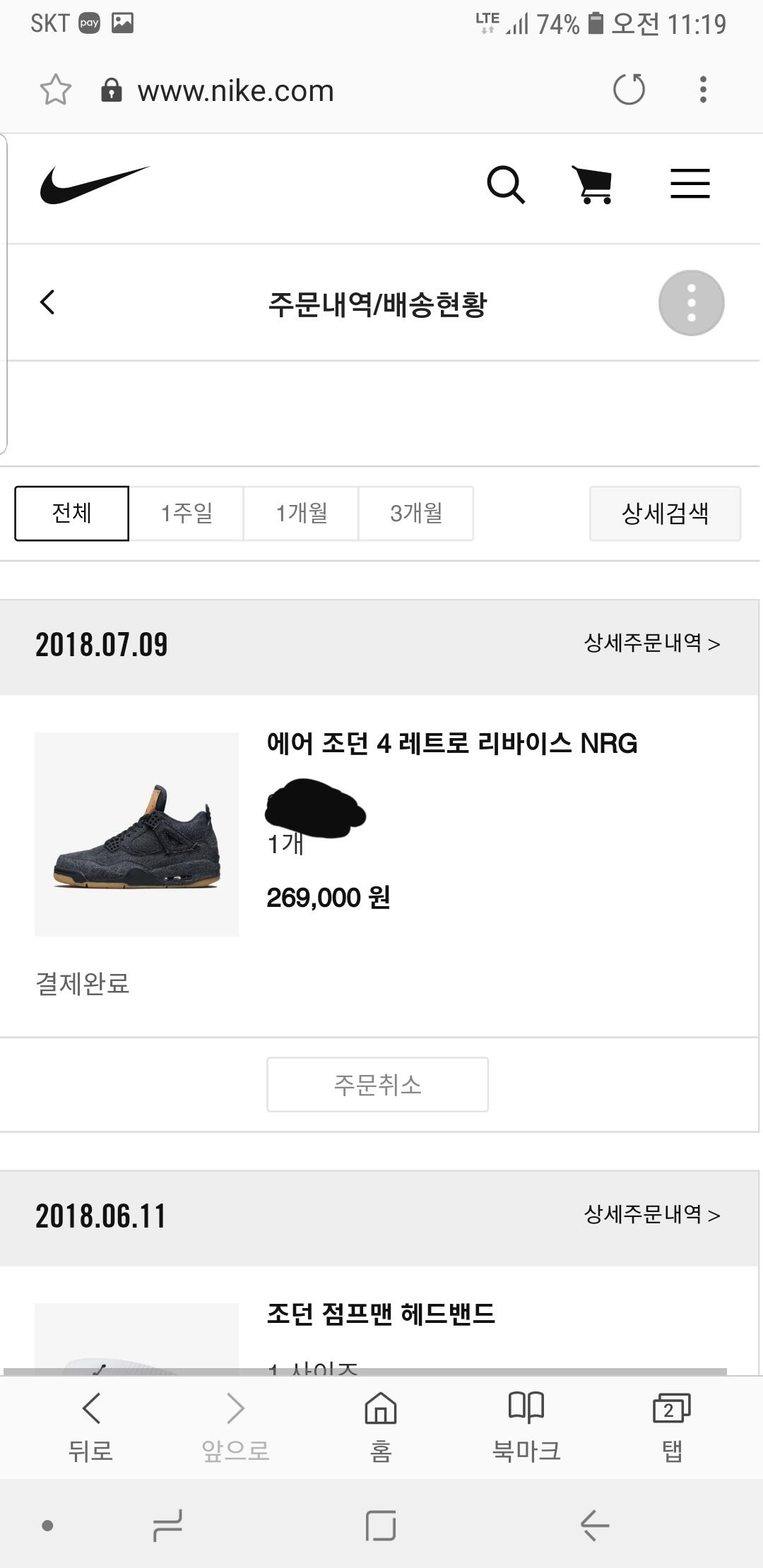Open browser three-dot options menu

coord(702,90)
